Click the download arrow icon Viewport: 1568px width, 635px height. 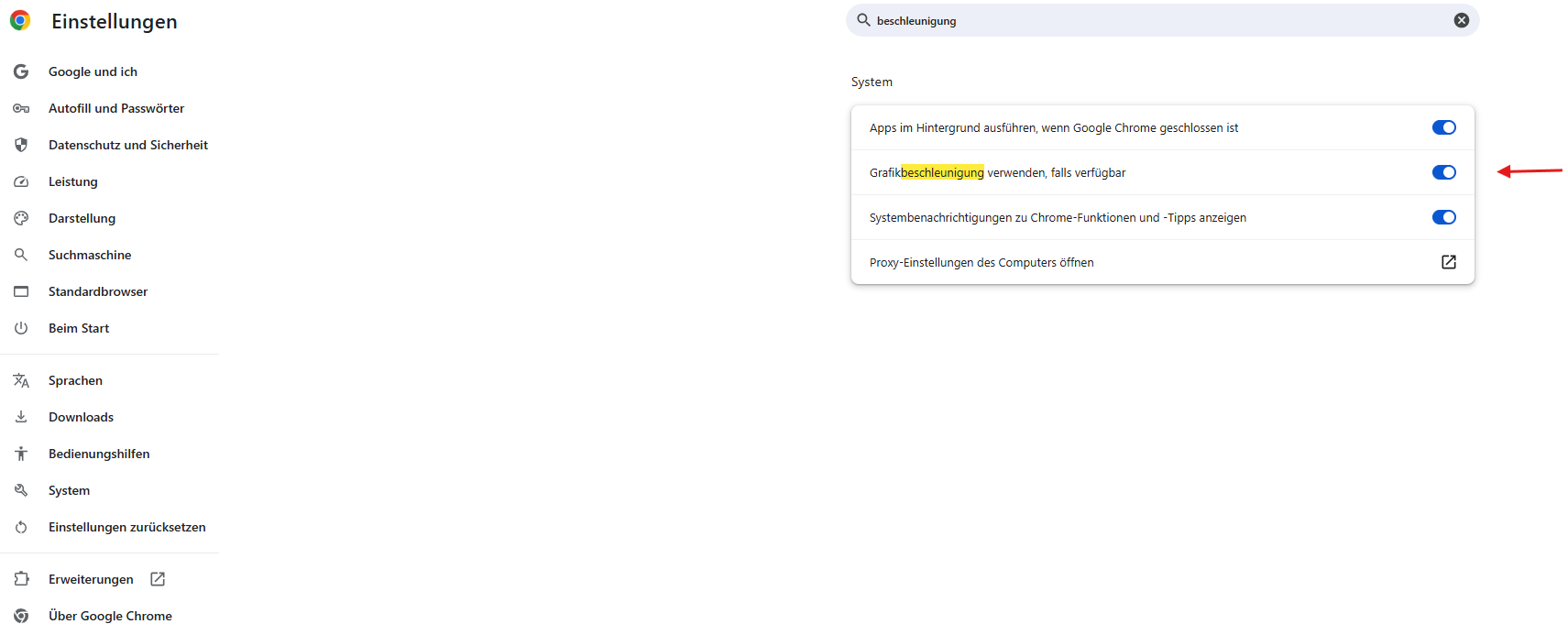(21, 417)
